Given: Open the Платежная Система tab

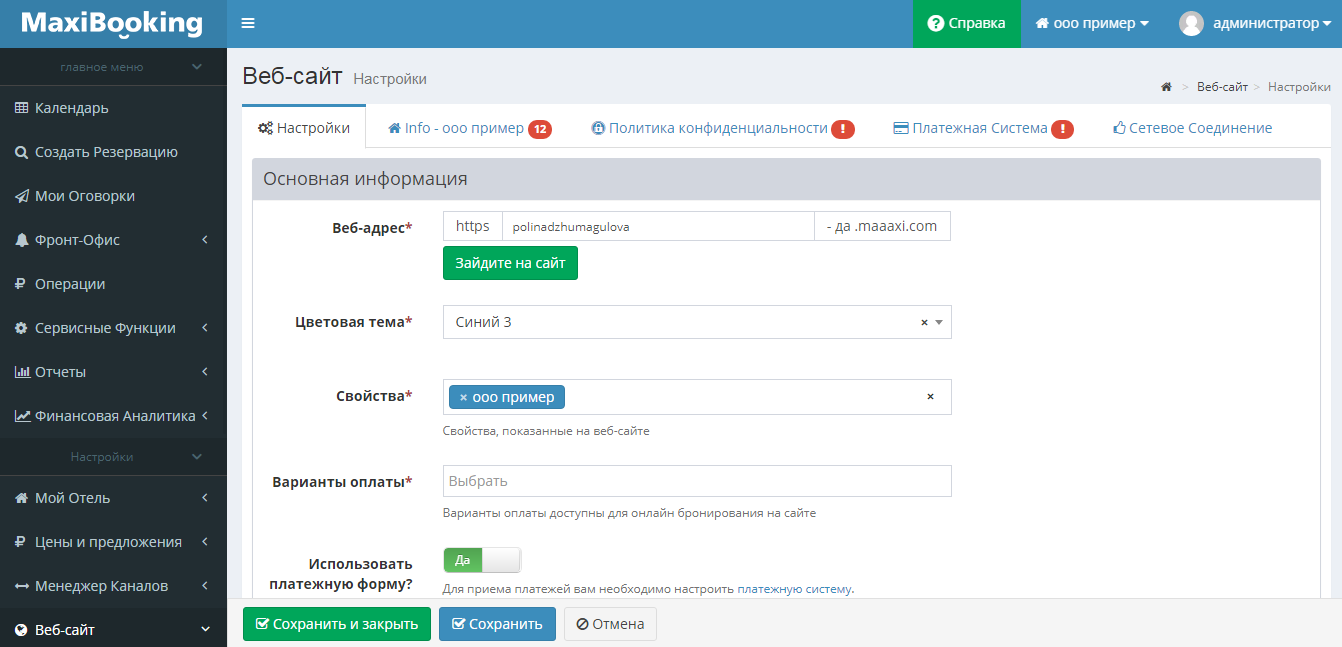Looking at the screenshot, I should tap(982, 128).
